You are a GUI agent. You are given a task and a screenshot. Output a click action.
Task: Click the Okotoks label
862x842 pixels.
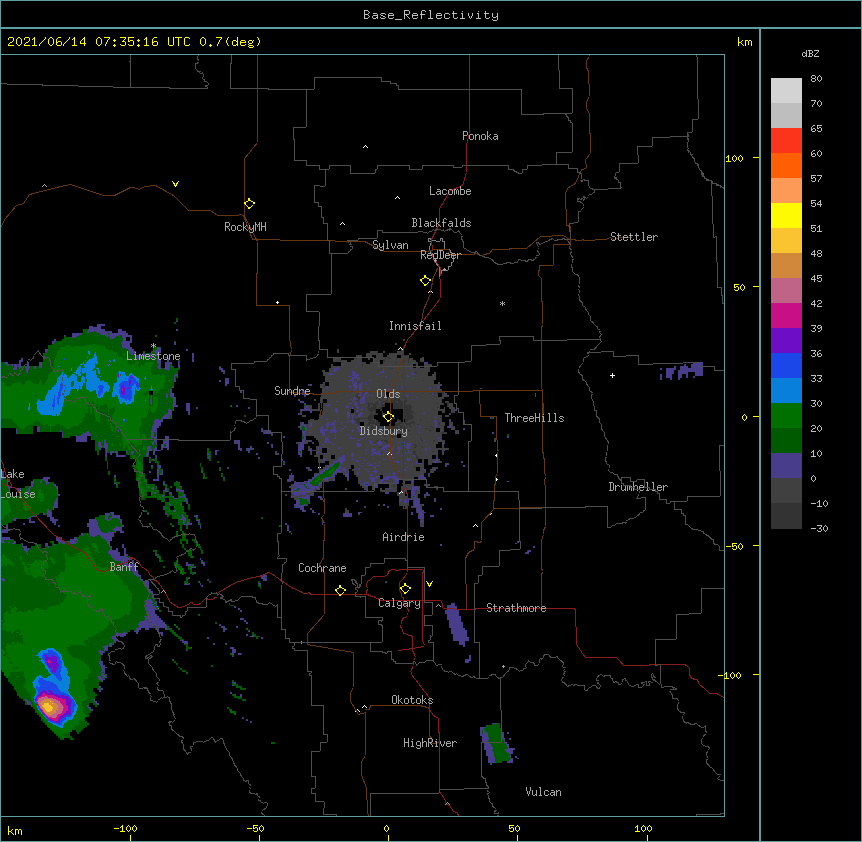412,700
